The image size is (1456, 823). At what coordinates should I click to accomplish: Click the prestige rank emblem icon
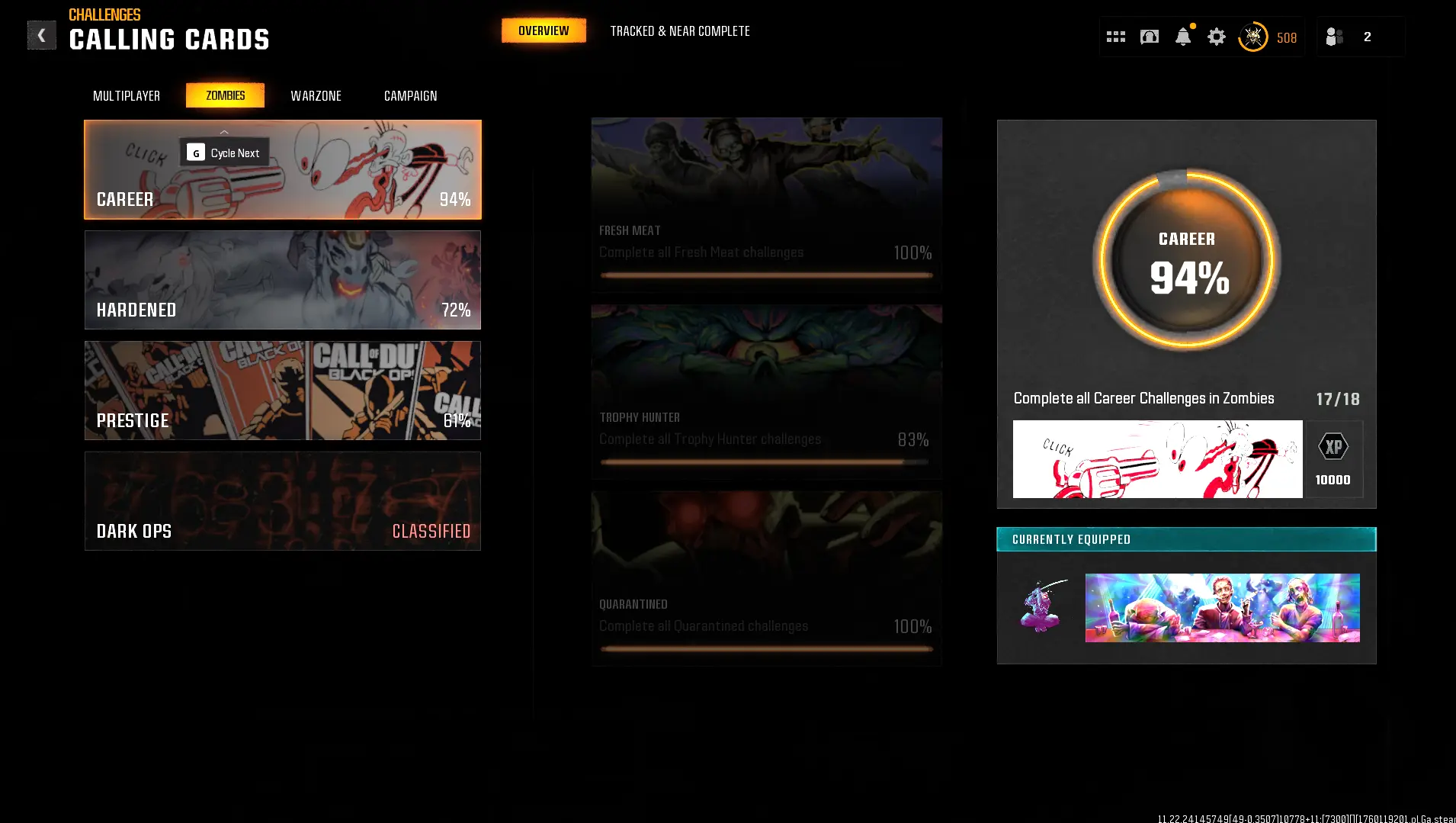[x=1252, y=37]
